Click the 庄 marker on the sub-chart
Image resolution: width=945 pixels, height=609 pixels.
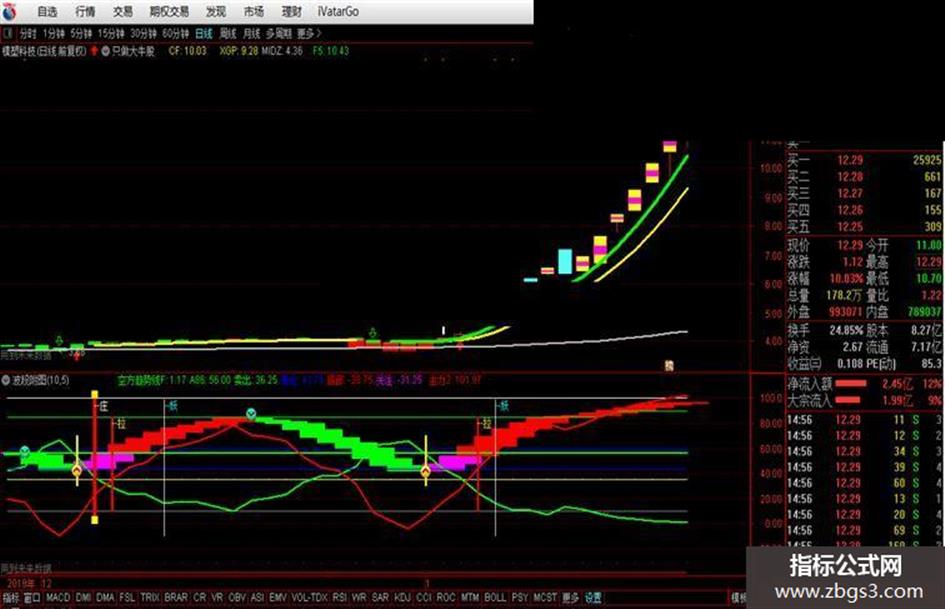tap(104, 407)
